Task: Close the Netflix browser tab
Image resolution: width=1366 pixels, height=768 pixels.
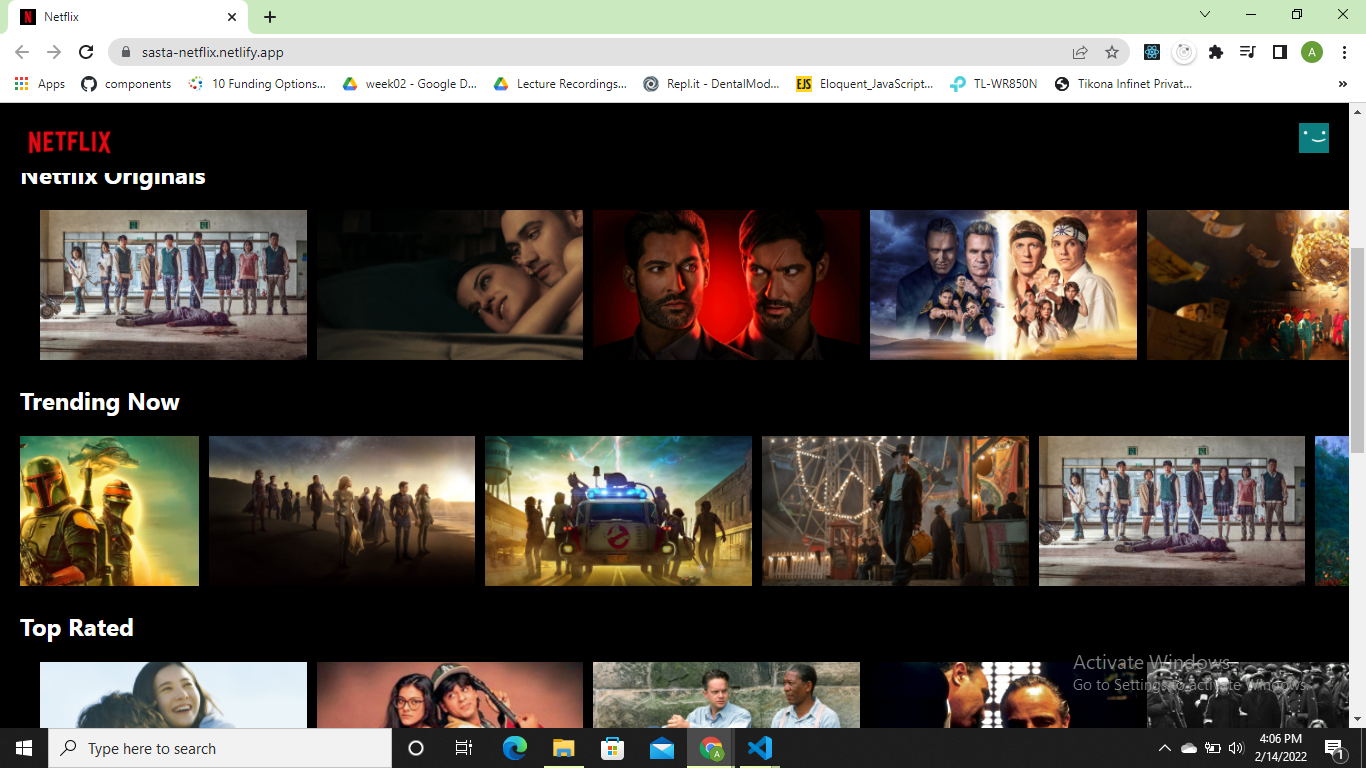Action: pos(232,17)
